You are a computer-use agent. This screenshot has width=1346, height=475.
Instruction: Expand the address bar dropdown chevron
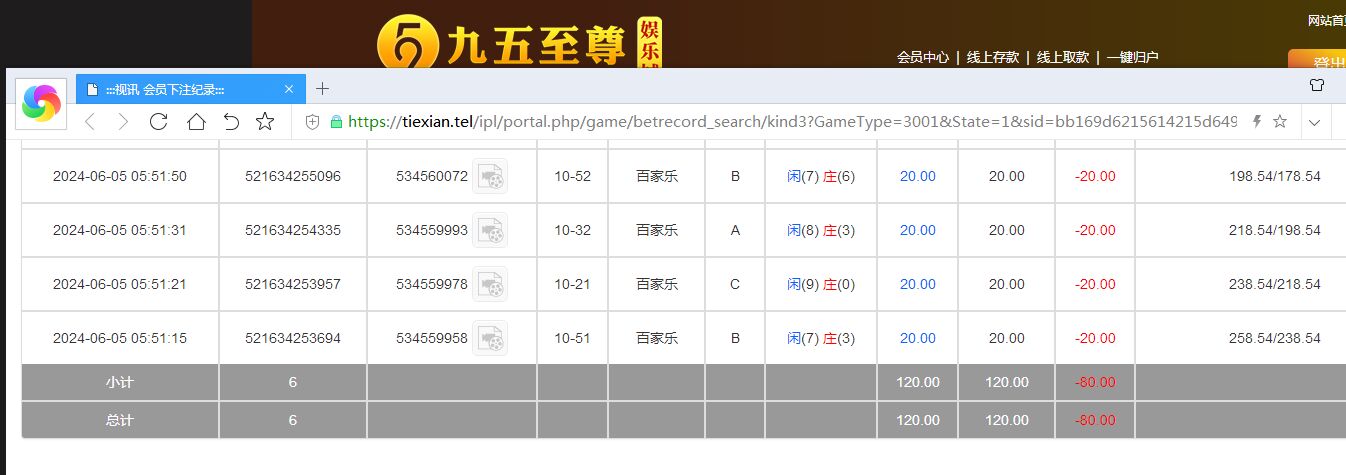pyautogui.click(x=1315, y=122)
